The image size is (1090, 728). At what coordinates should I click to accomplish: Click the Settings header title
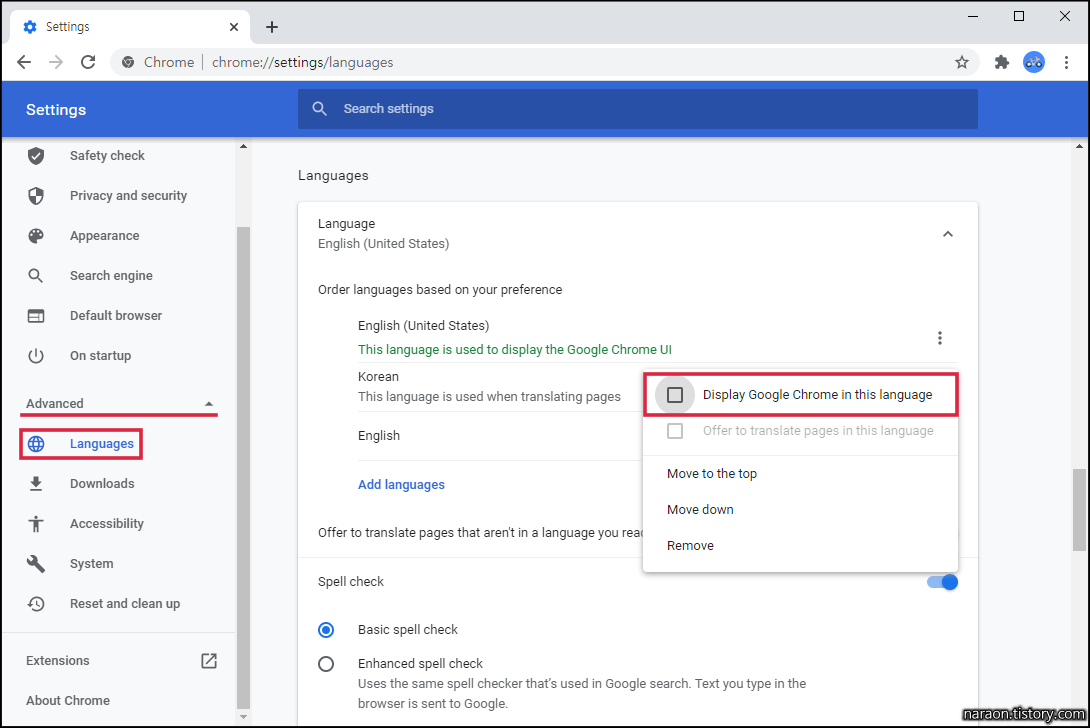coord(56,110)
